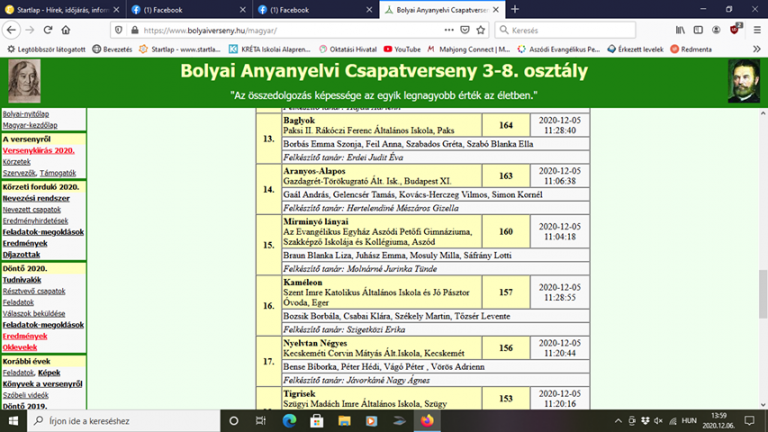This screenshot has width=768, height=432.
Task: Select the Bolyai Anyanyelvi Csapatverseny tab
Action: coord(442,10)
